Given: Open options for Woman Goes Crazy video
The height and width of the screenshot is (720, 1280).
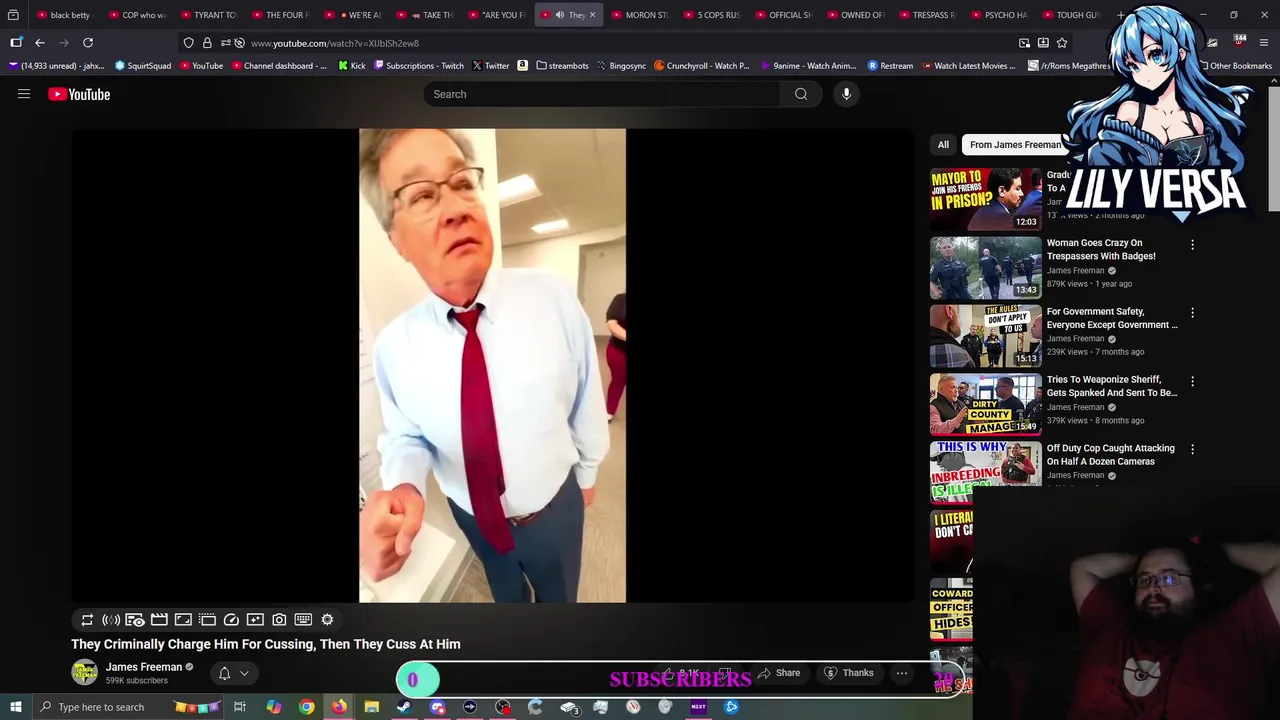Looking at the screenshot, I should click(1192, 245).
